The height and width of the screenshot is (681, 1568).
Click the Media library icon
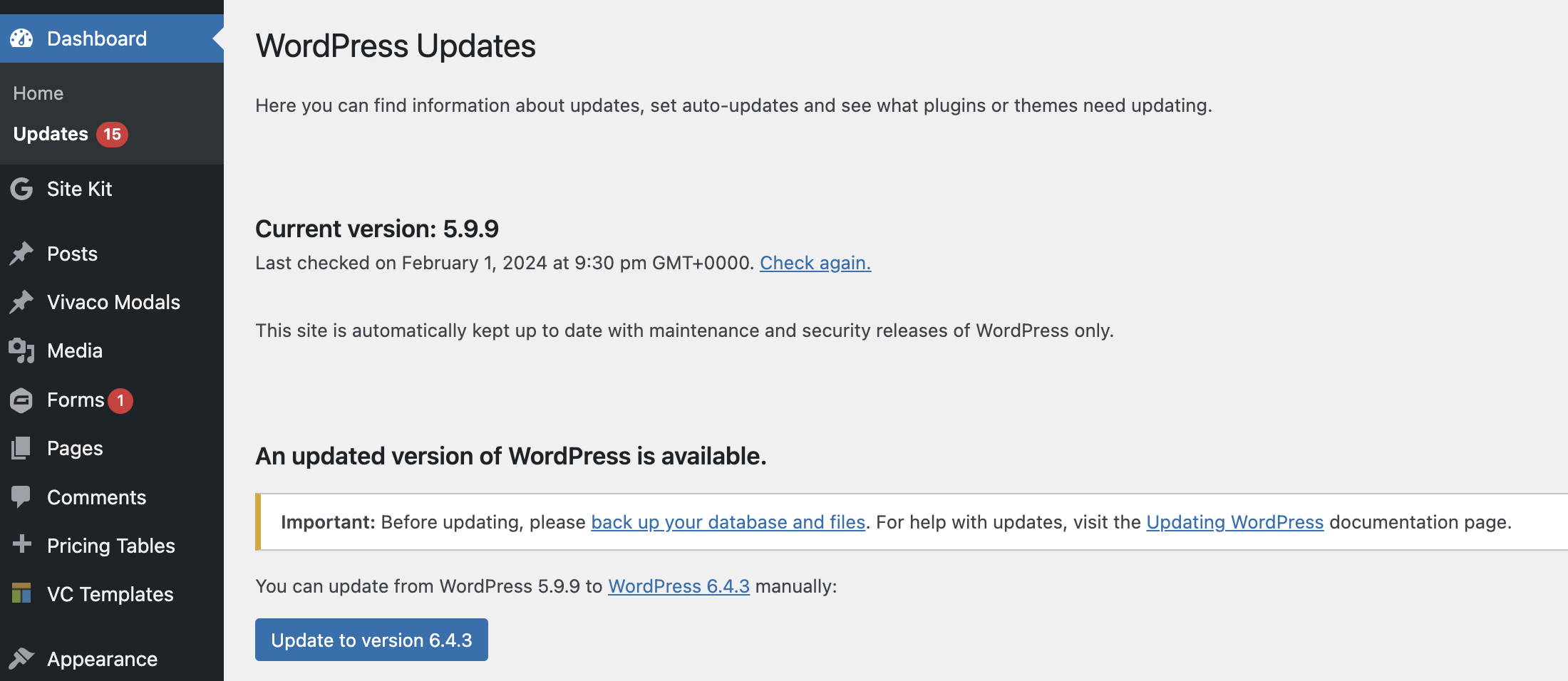pos(21,350)
